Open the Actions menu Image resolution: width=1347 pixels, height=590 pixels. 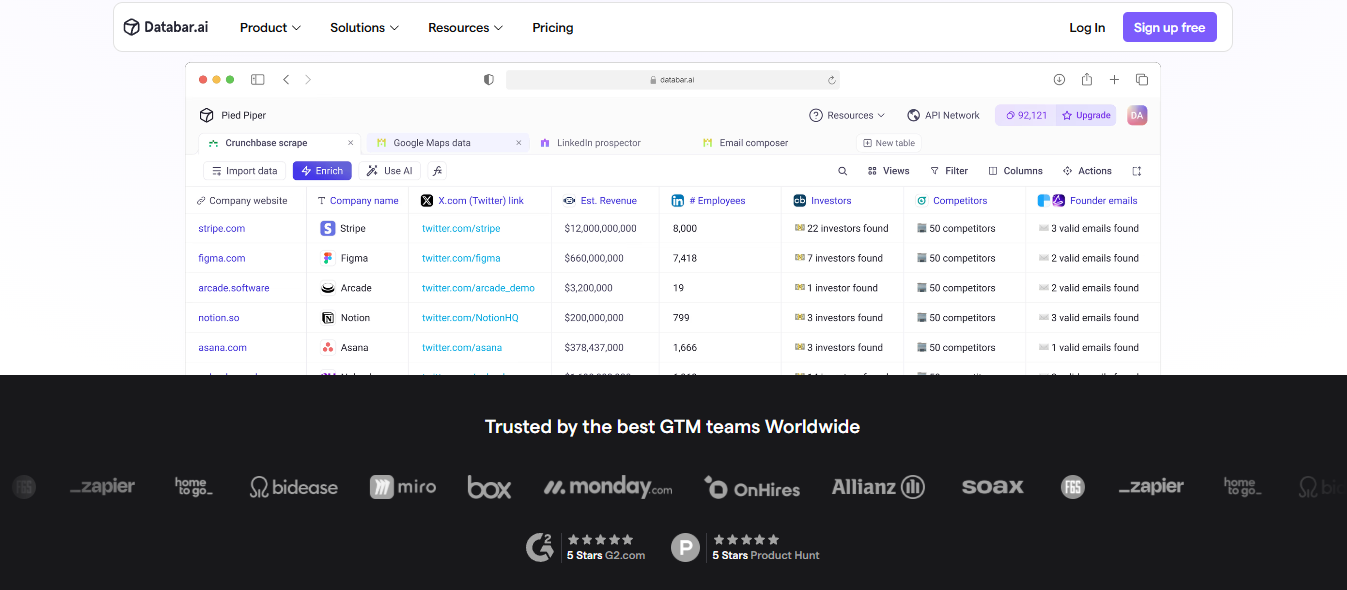1087,171
